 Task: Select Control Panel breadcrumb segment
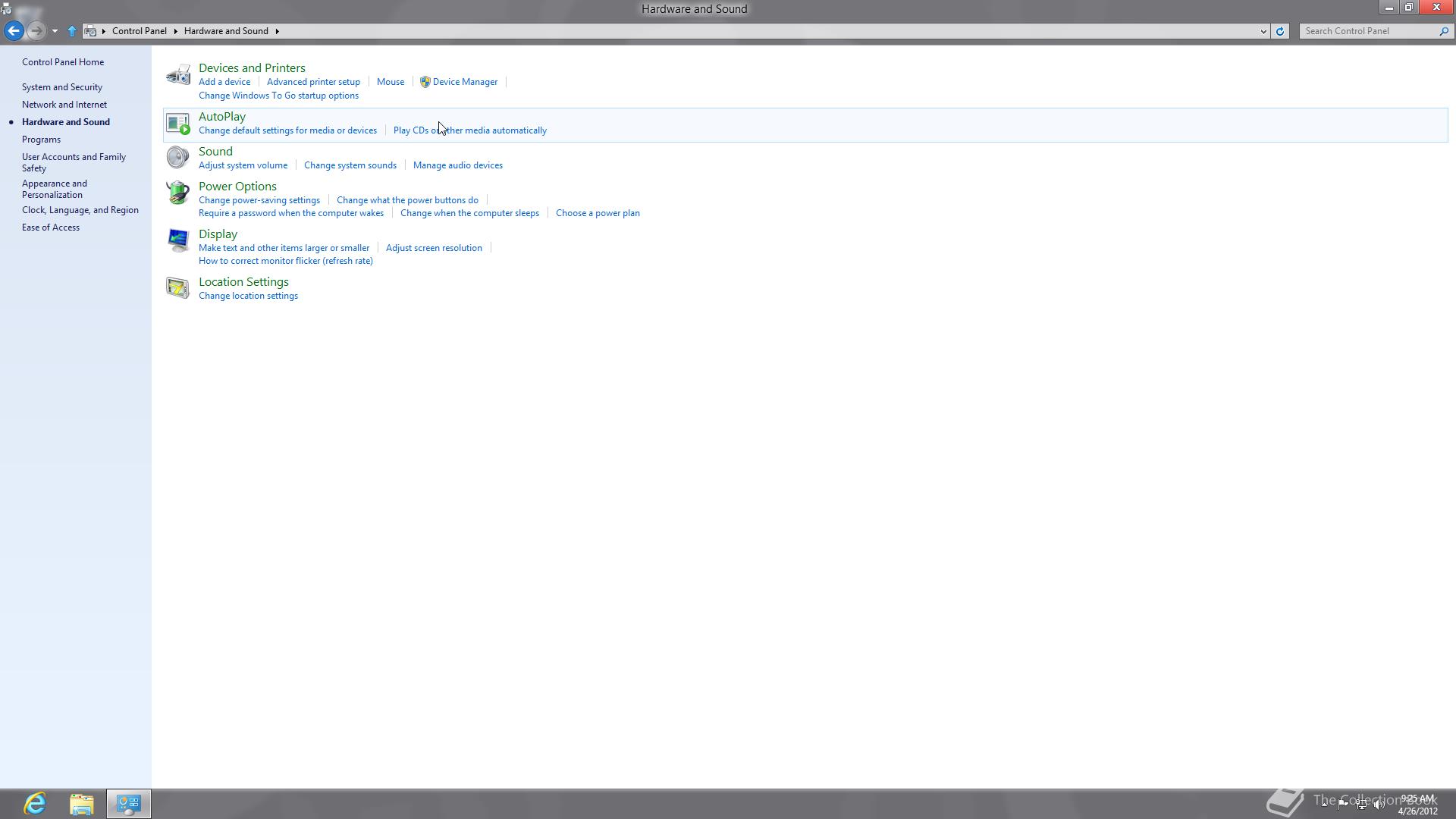(140, 31)
